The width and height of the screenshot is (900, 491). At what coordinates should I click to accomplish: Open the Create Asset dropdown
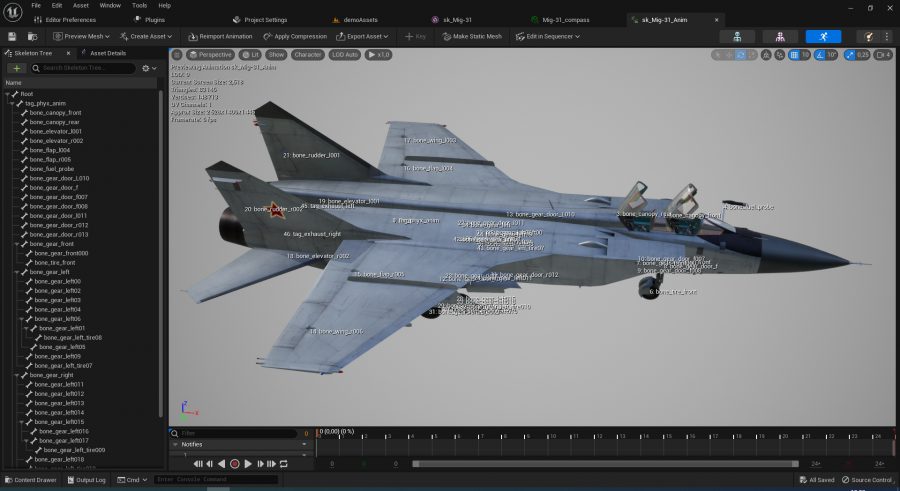point(146,36)
